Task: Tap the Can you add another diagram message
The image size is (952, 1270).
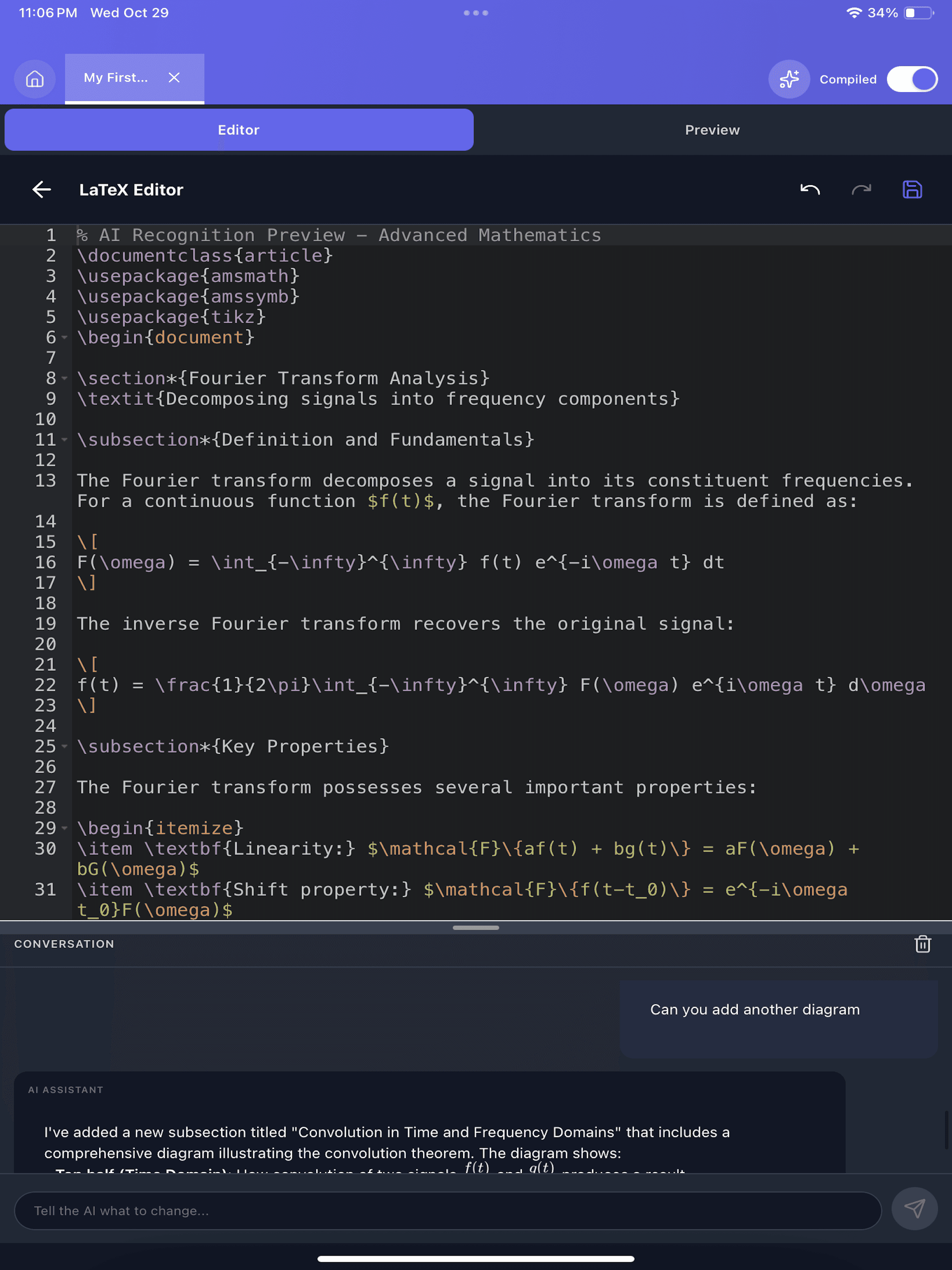Action: tap(754, 1010)
